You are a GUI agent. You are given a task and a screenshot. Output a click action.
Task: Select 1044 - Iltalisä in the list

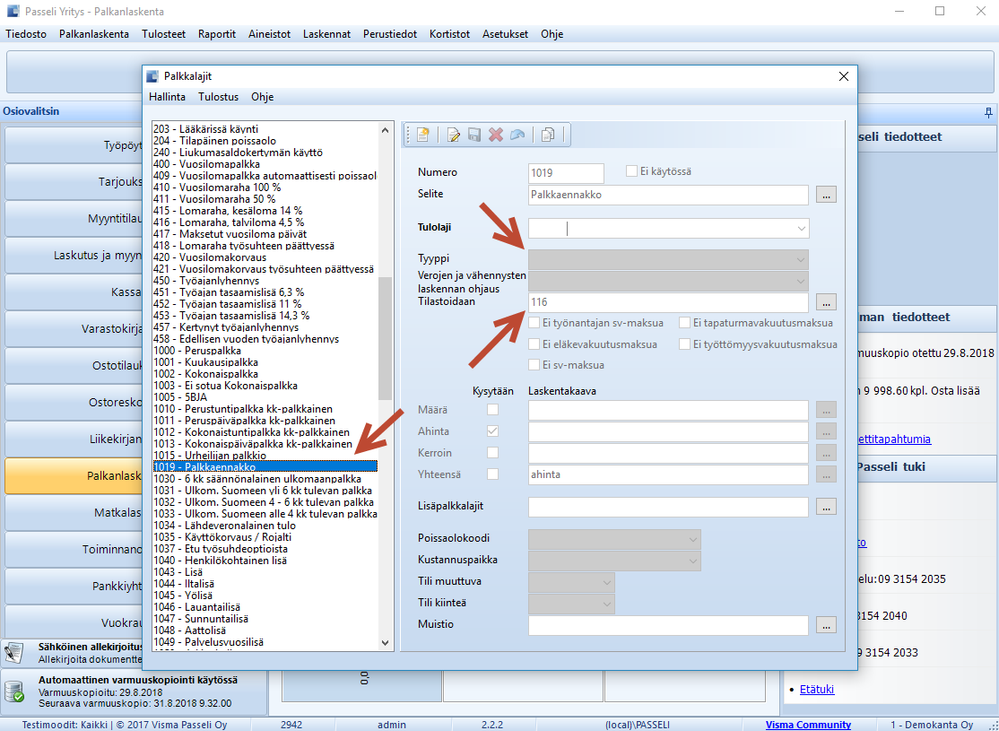click(265, 584)
